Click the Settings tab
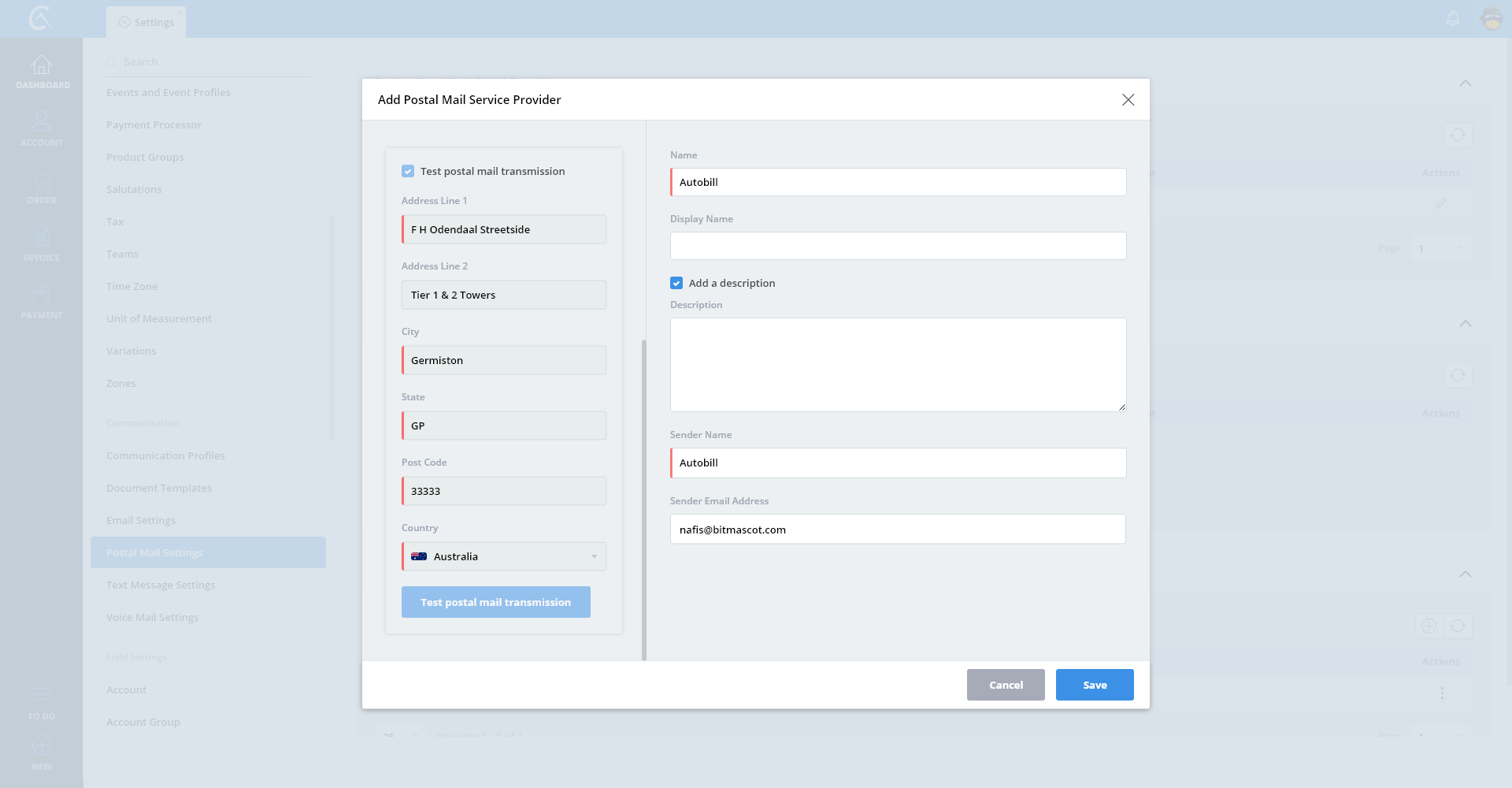This screenshot has width=1512, height=788. pyautogui.click(x=146, y=22)
